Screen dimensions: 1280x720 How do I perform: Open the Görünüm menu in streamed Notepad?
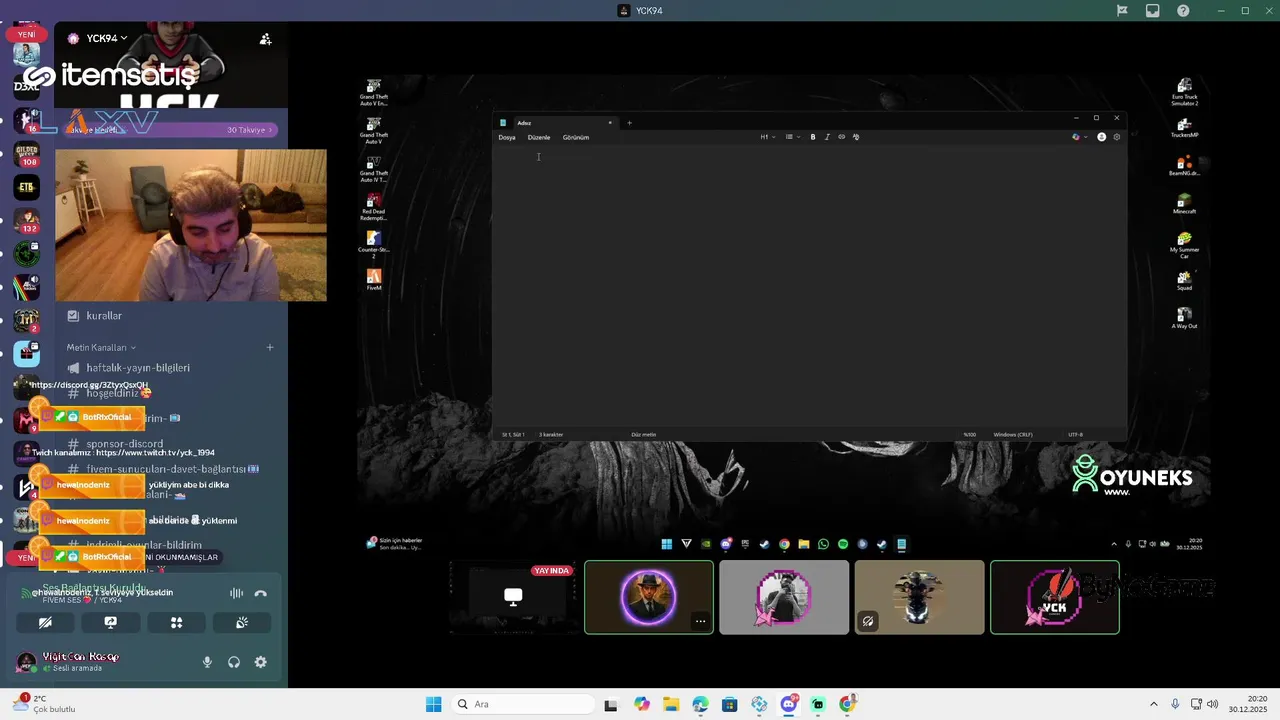[576, 137]
